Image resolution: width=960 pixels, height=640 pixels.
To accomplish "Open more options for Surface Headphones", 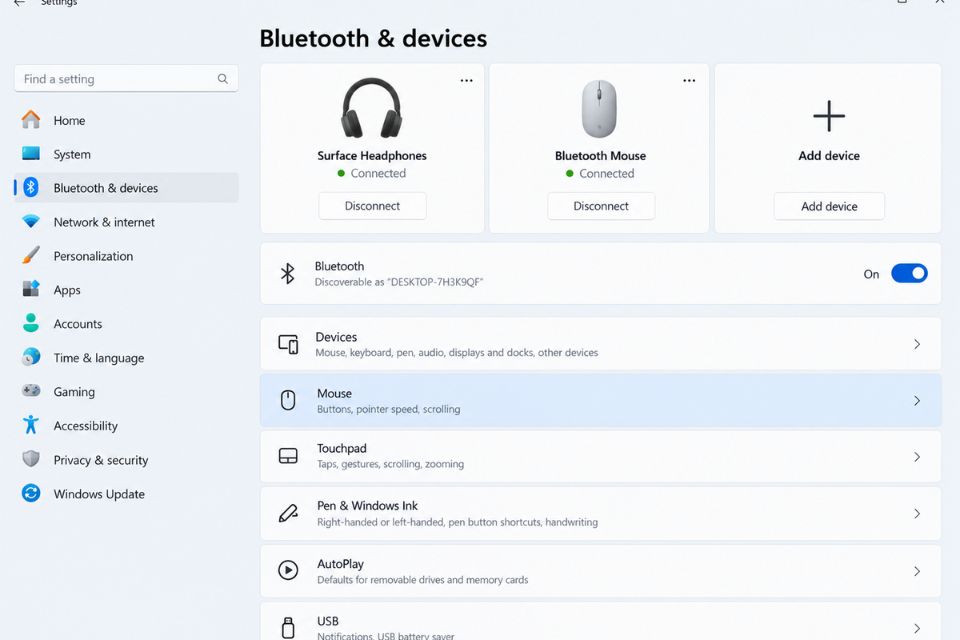I will click(x=467, y=80).
